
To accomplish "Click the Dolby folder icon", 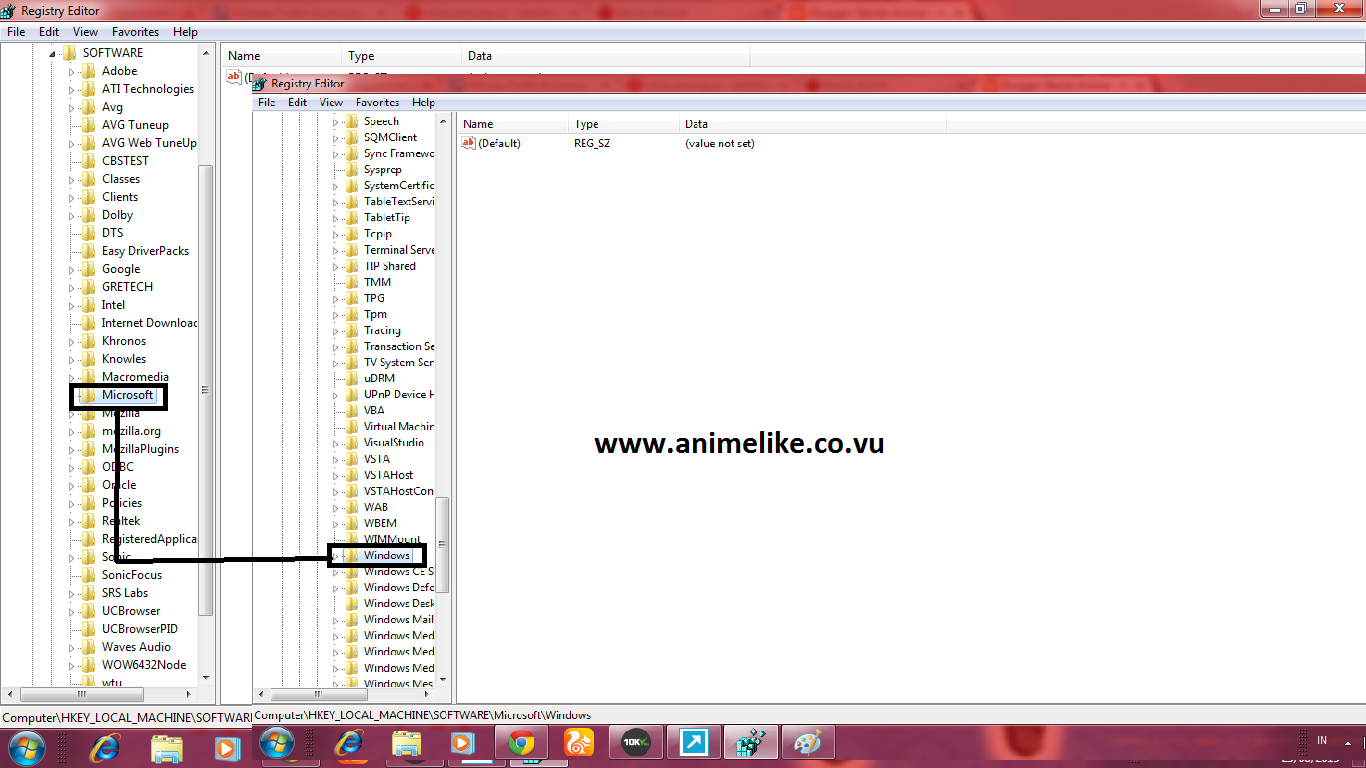I will [x=88, y=215].
